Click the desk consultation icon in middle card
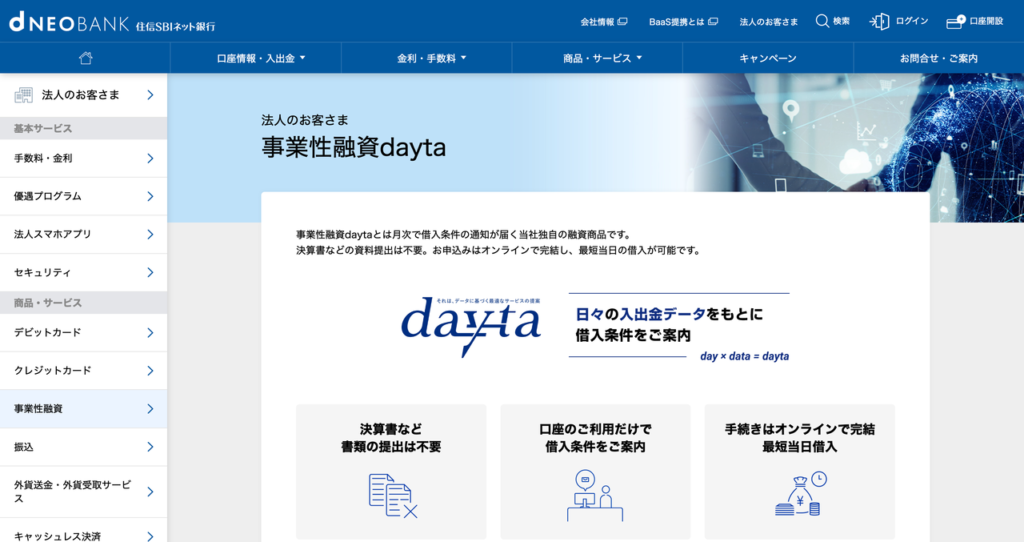1024x542 pixels. (595, 496)
